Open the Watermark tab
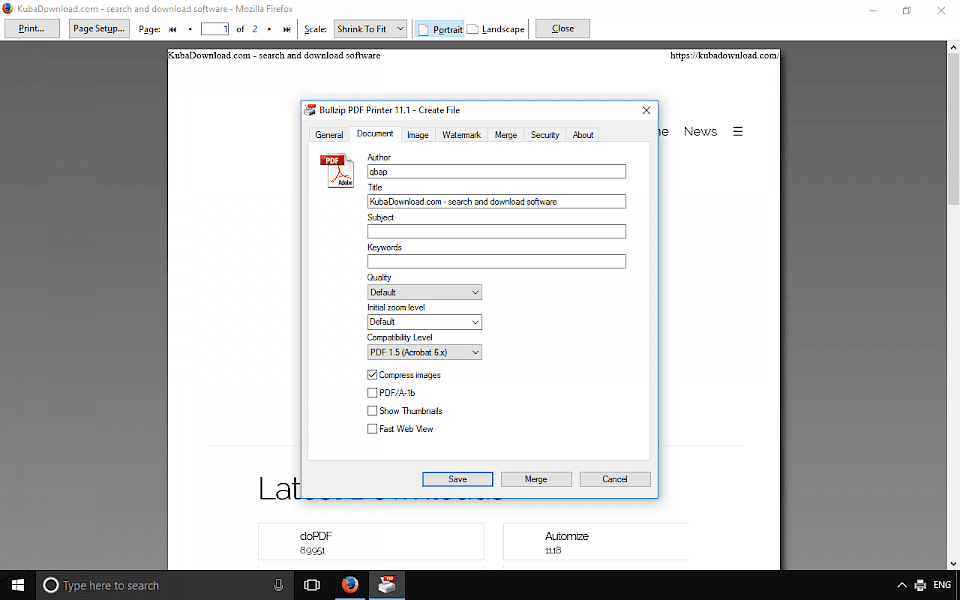Image resolution: width=960 pixels, height=600 pixels. (461, 135)
